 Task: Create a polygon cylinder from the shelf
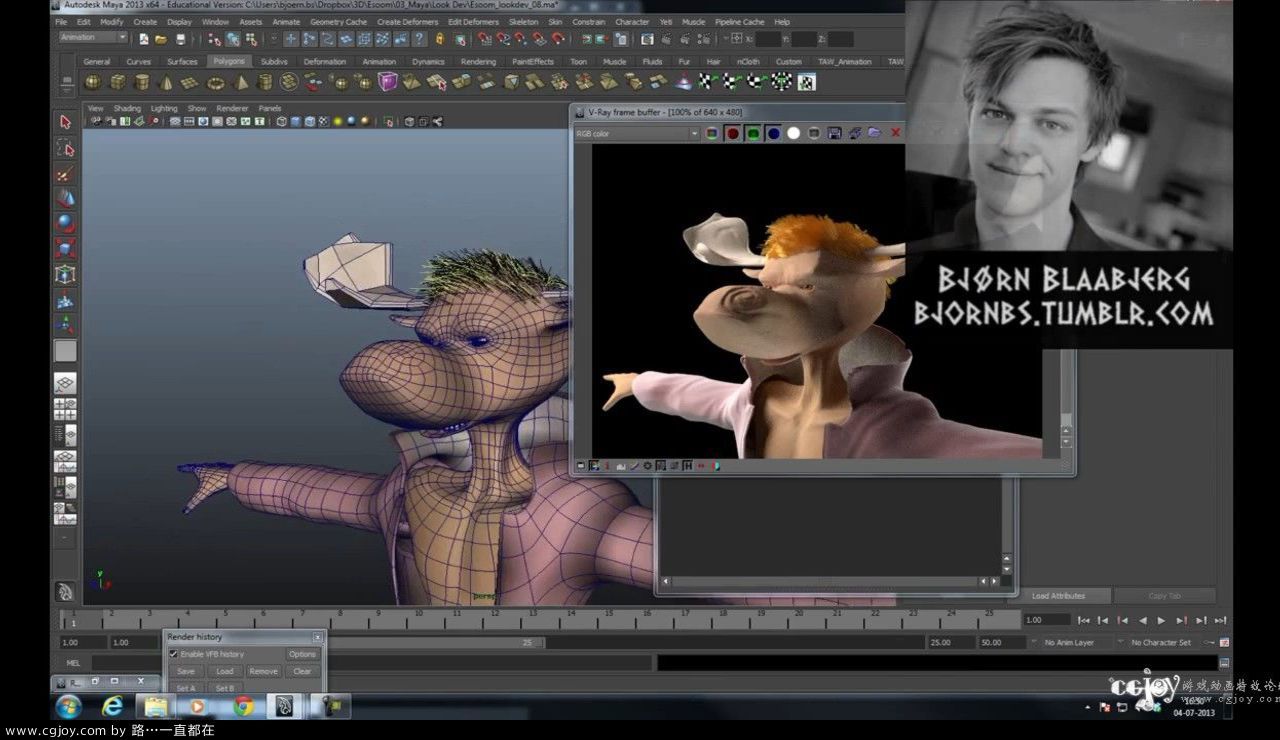[x=142, y=82]
